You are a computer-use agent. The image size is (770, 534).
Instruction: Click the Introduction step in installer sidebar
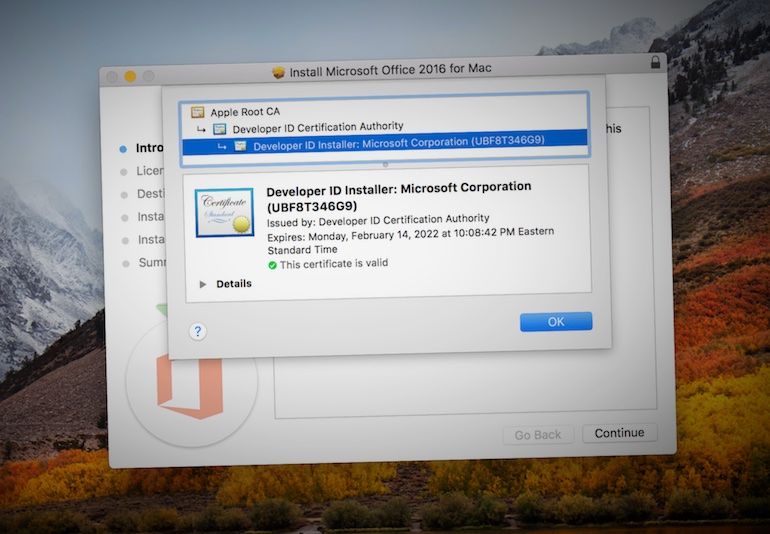tap(142, 148)
